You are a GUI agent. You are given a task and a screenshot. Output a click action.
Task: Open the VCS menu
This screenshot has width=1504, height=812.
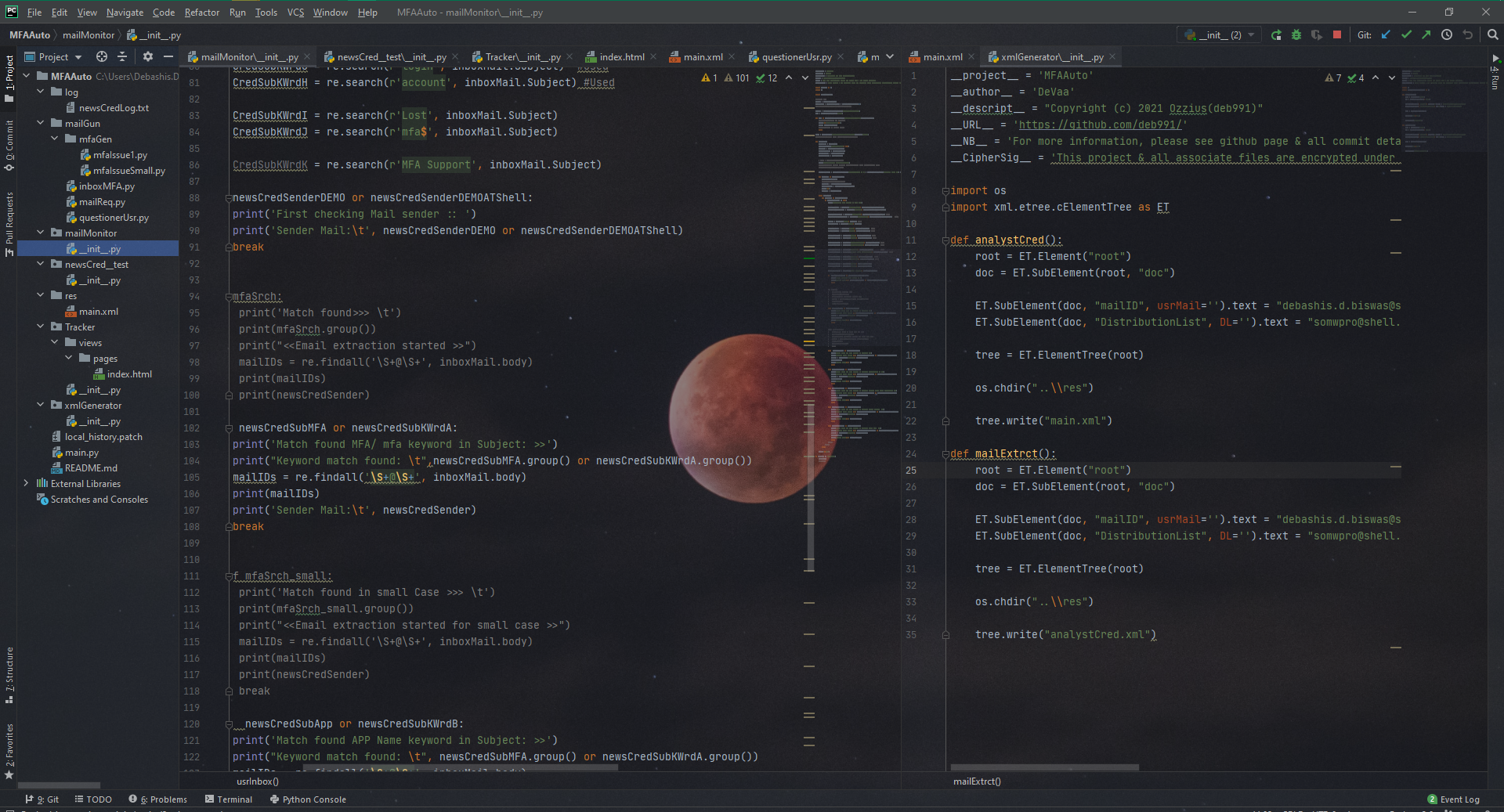click(295, 13)
